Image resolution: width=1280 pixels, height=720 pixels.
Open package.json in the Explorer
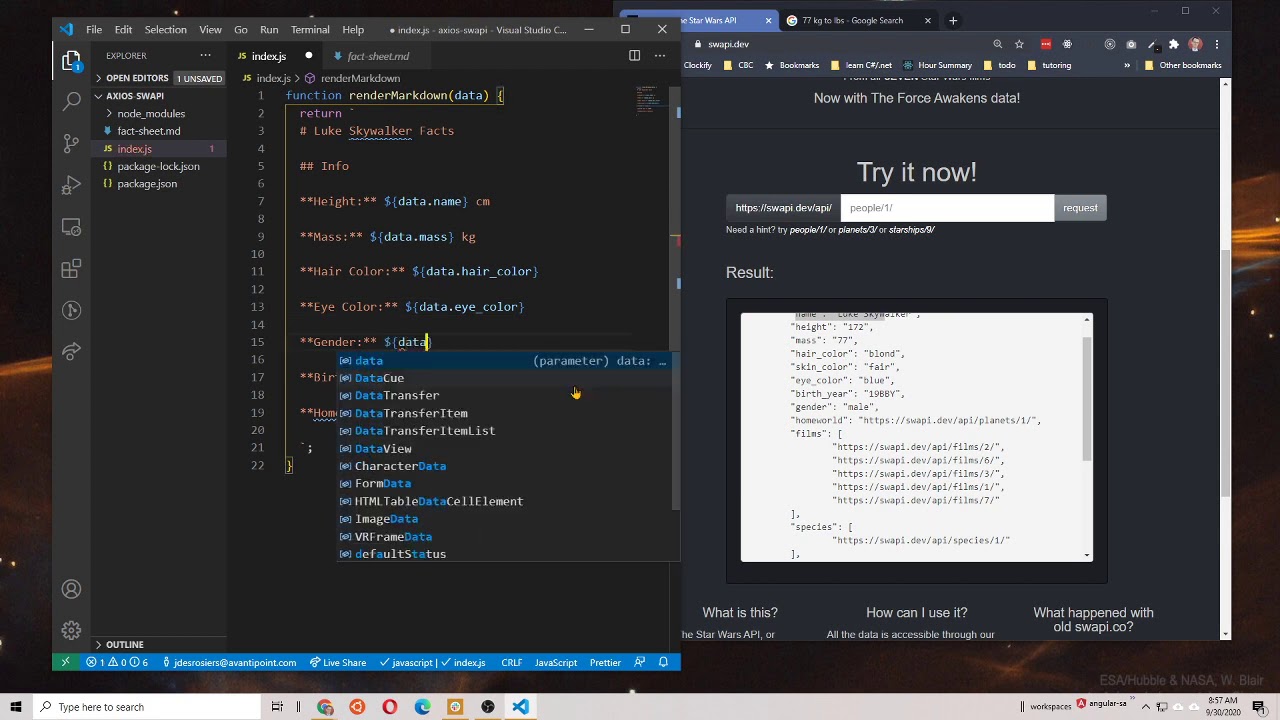click(x=147, y=184)
